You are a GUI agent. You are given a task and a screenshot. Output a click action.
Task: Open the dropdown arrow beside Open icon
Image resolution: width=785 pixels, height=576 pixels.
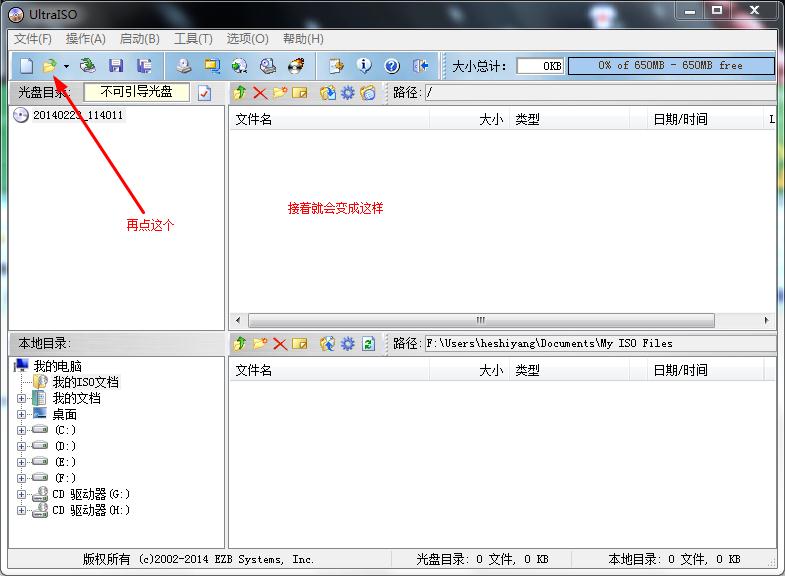(66, 66)
